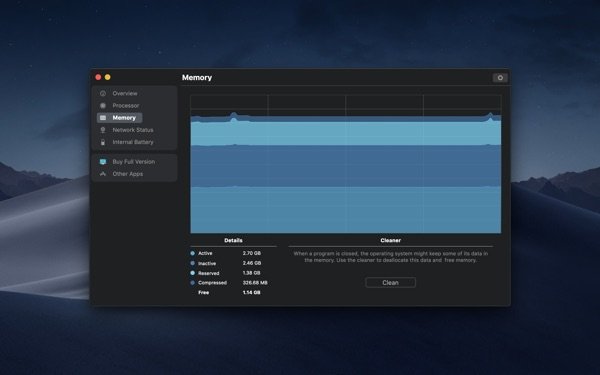
Task: Click the Free label in Details
Action: (204, 293)
